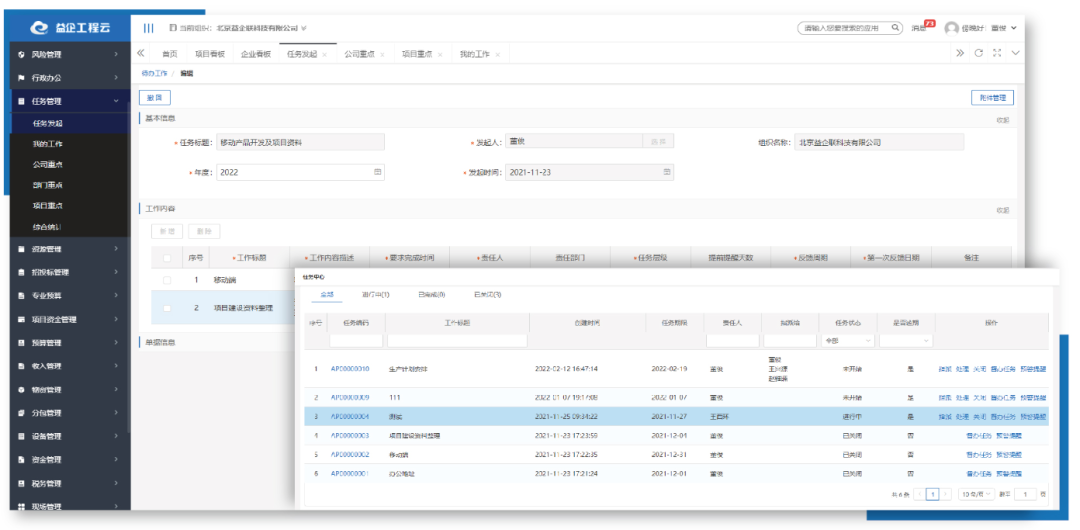Click the 附件管理 button
Viewport: 1080px width, 530px height.
point(992,98)
